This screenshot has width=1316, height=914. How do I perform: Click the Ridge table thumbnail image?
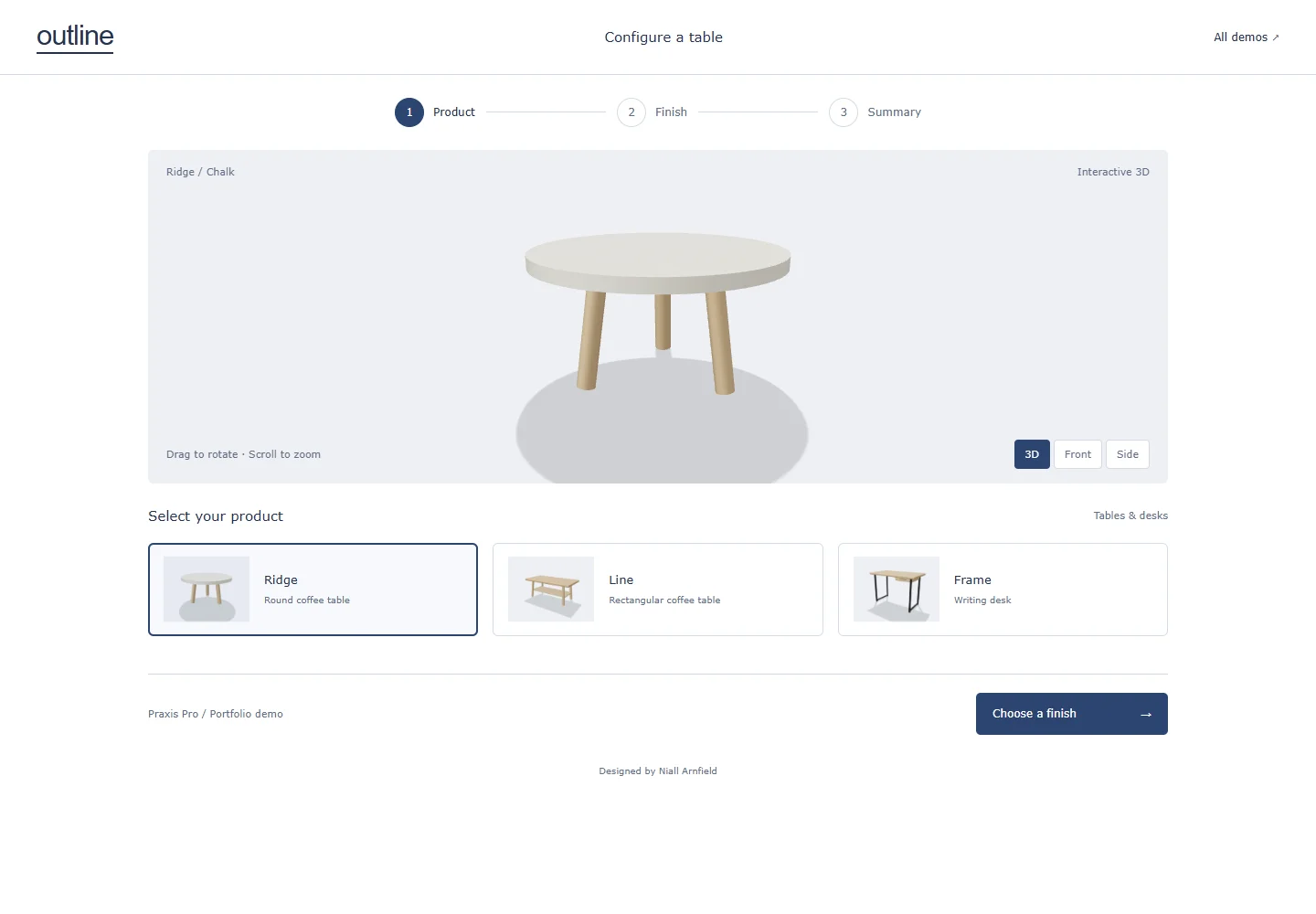click(x=207, y=590)
